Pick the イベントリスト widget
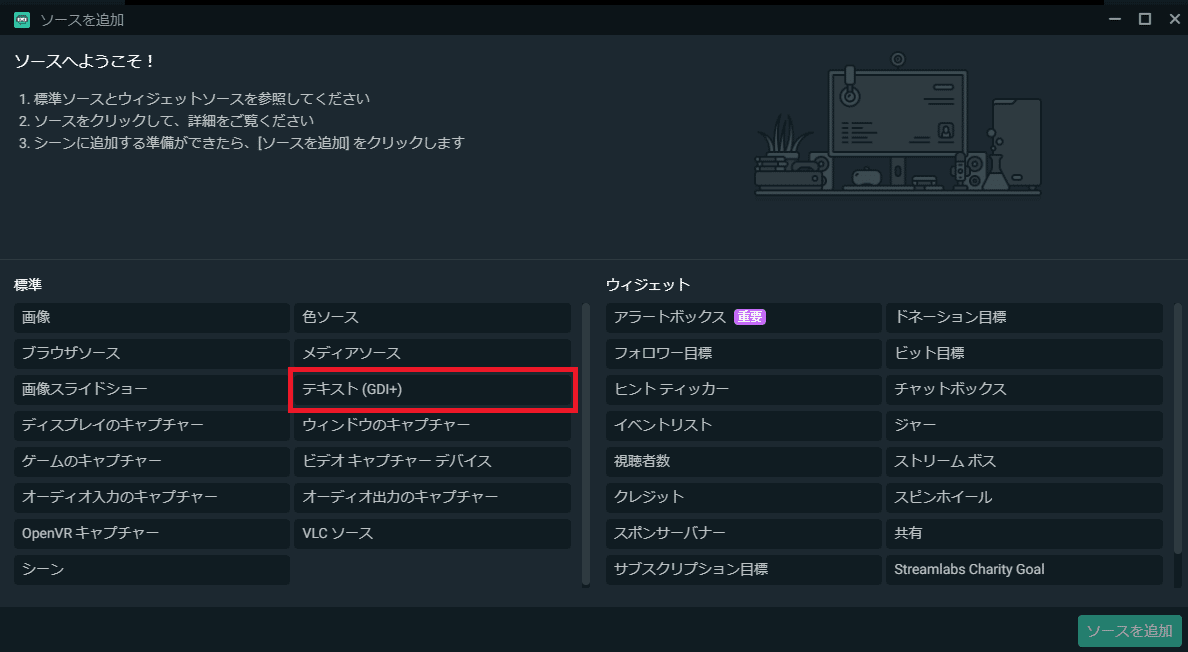The width and height of the screenshot is (1188, 652). tap(744, 426)
